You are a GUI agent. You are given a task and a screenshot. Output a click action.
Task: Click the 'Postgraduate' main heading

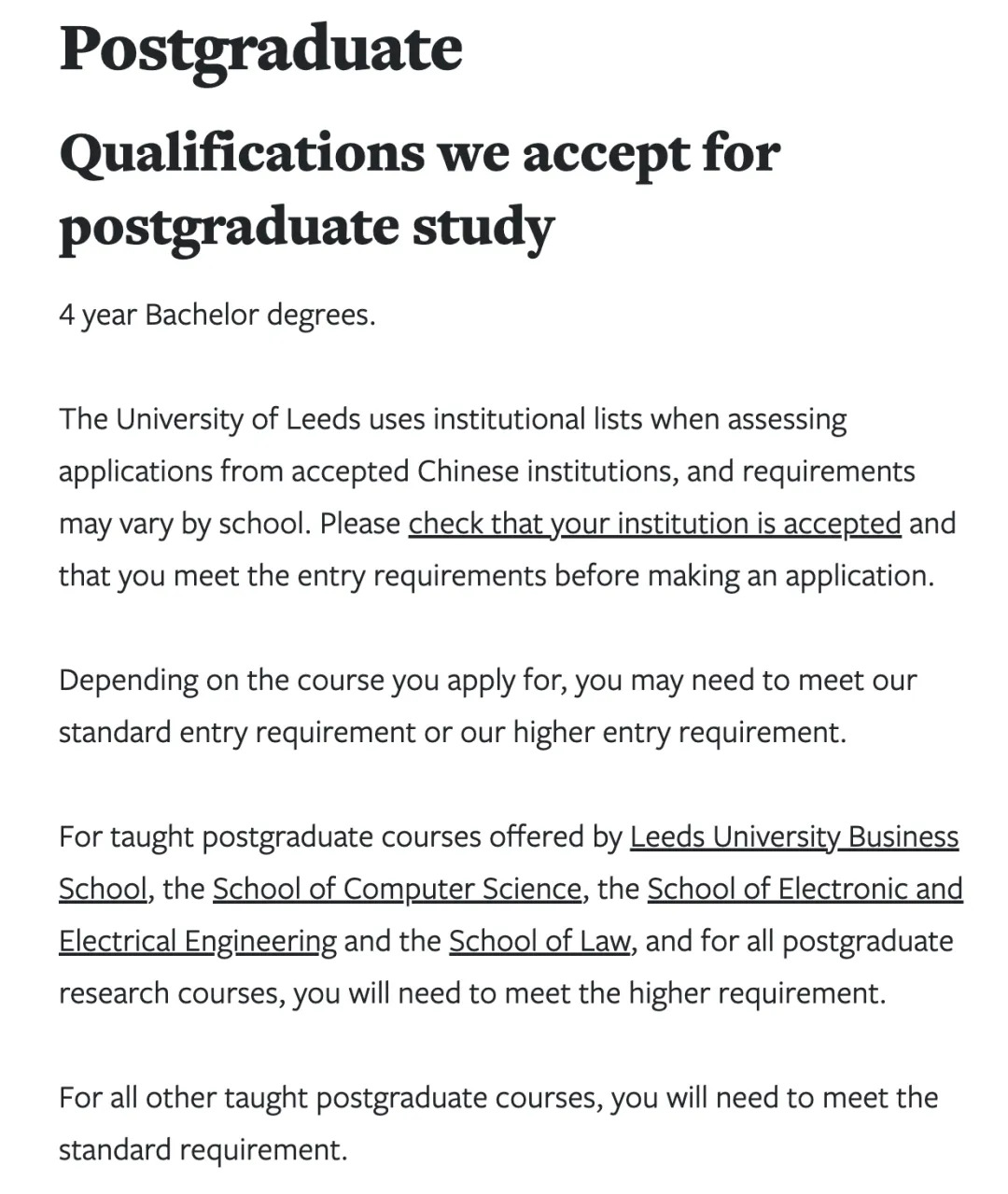tap(260, 49)
